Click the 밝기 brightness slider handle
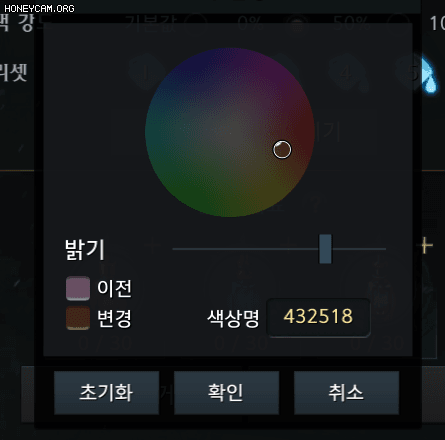This screenshot has height=440, width=445. coord(325,249)
